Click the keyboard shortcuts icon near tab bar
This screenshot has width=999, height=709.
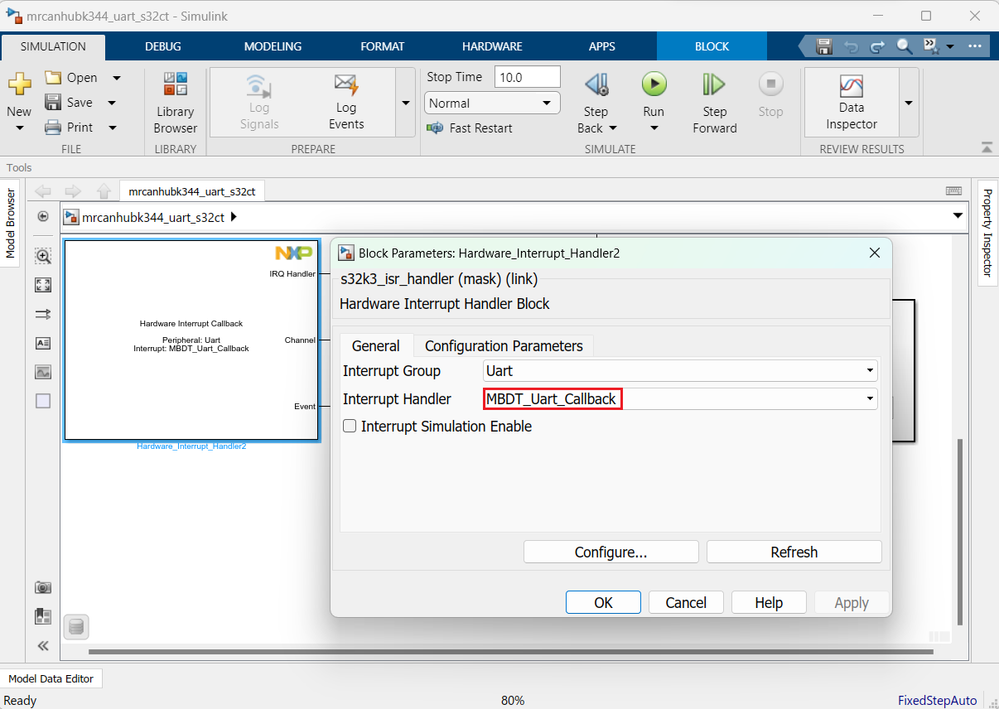pos(954,190)
